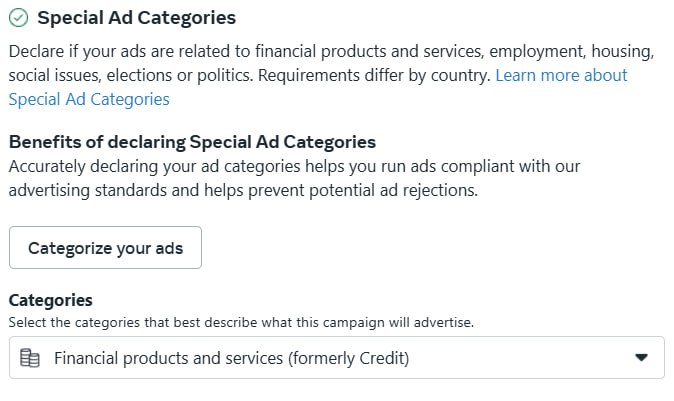Click the Benefits of declaring Special Ad Categories heading
674x401 pixels.
(x=192, y=142)
